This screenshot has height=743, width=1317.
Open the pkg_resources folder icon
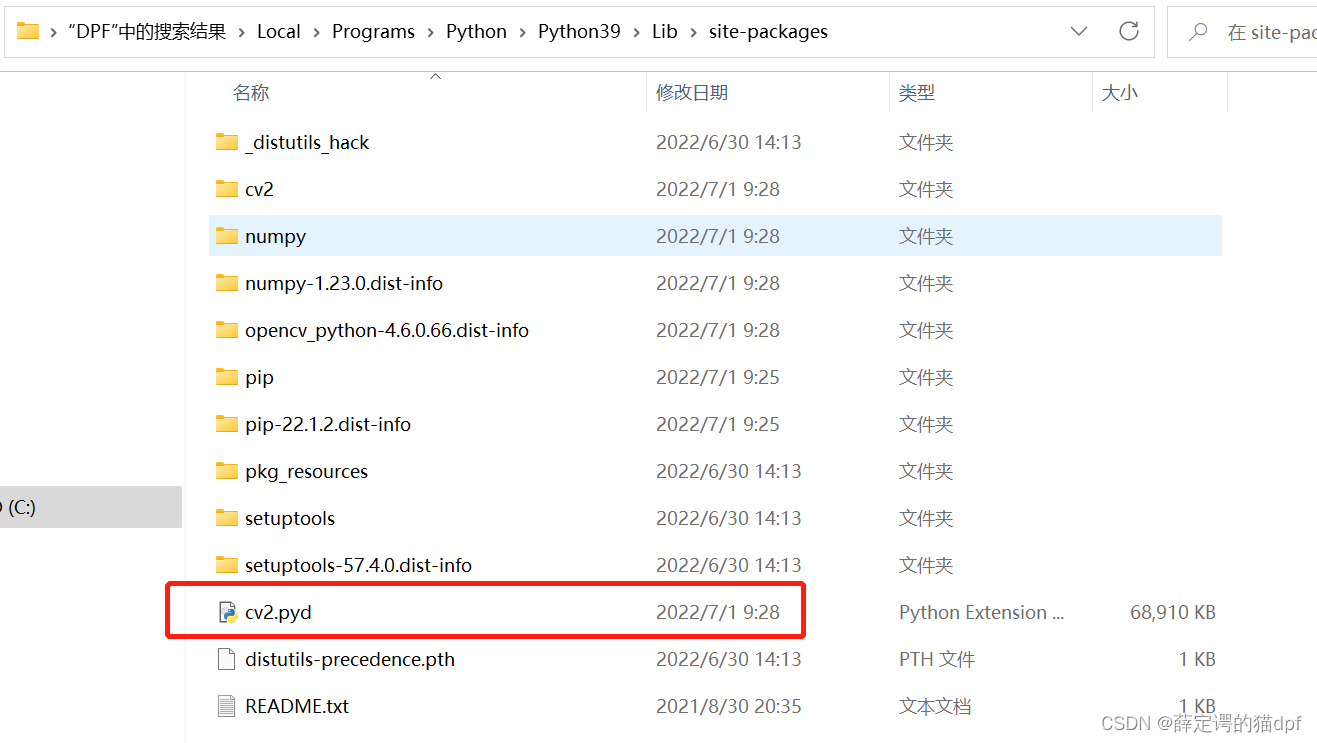point(226,471)
